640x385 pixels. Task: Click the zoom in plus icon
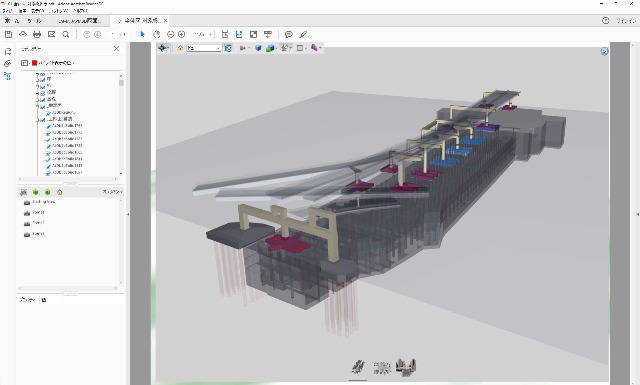[x=182, y=34]
